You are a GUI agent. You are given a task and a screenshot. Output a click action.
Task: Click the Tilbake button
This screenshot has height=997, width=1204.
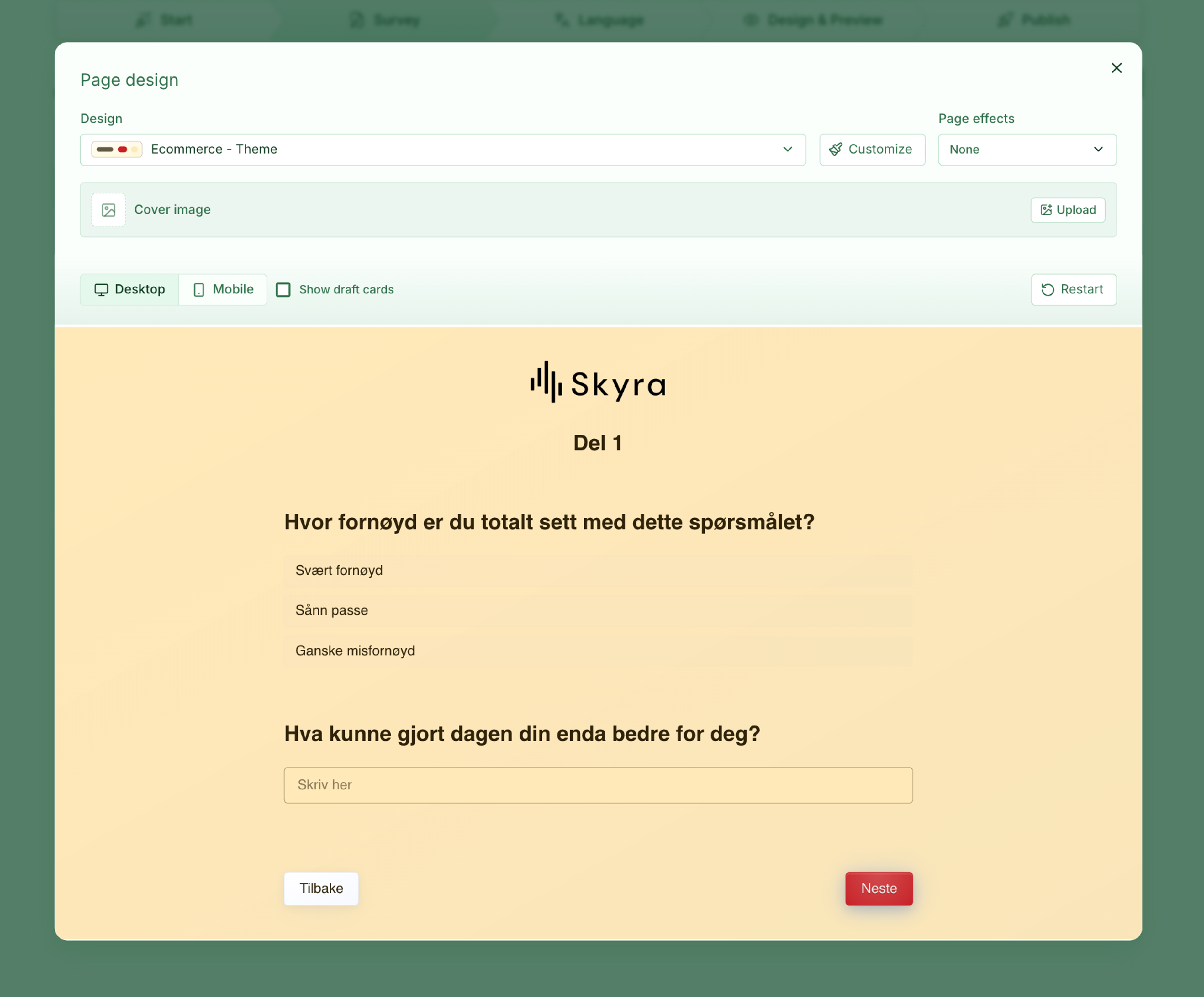pos(321,889)
